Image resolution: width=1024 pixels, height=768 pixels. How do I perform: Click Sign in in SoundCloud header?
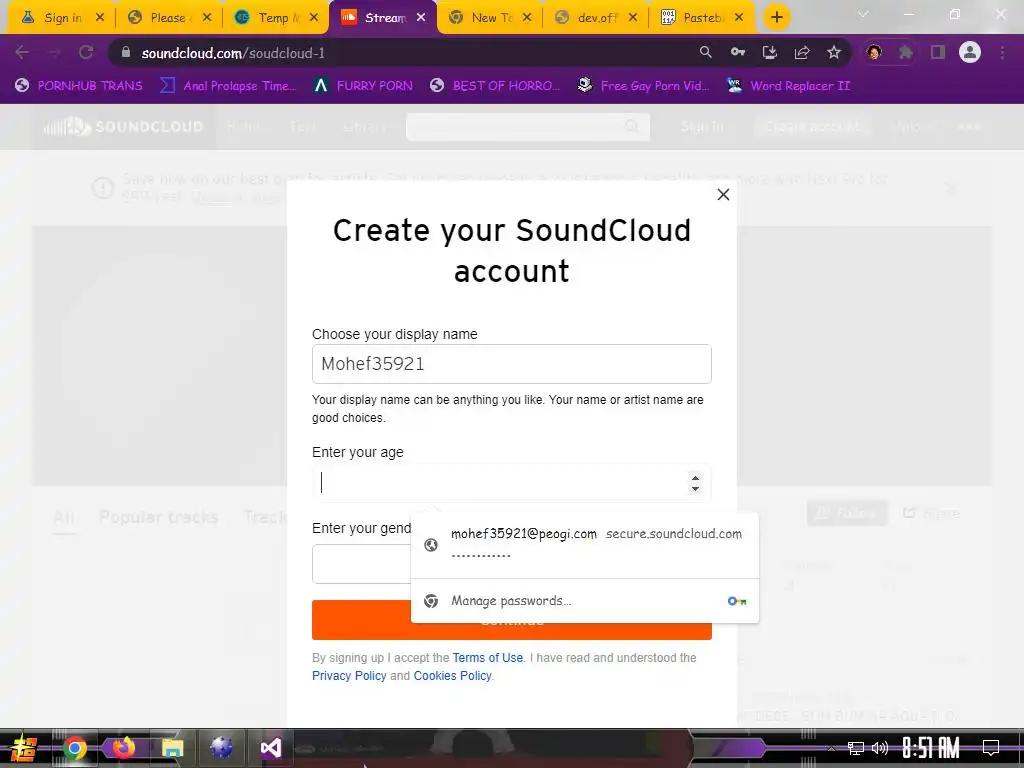(702, 127)
